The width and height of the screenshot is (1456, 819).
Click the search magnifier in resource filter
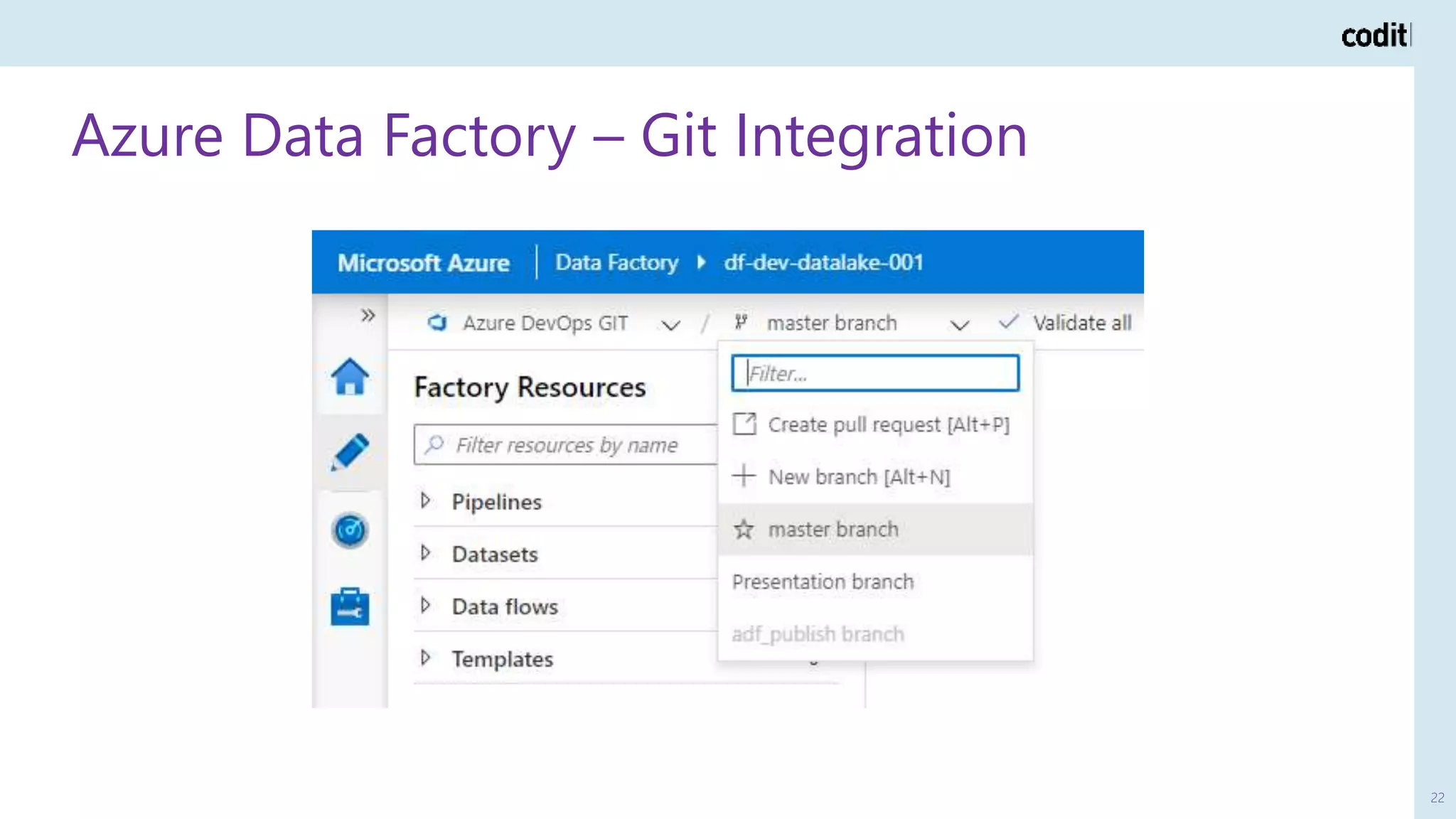click(434, 444)
